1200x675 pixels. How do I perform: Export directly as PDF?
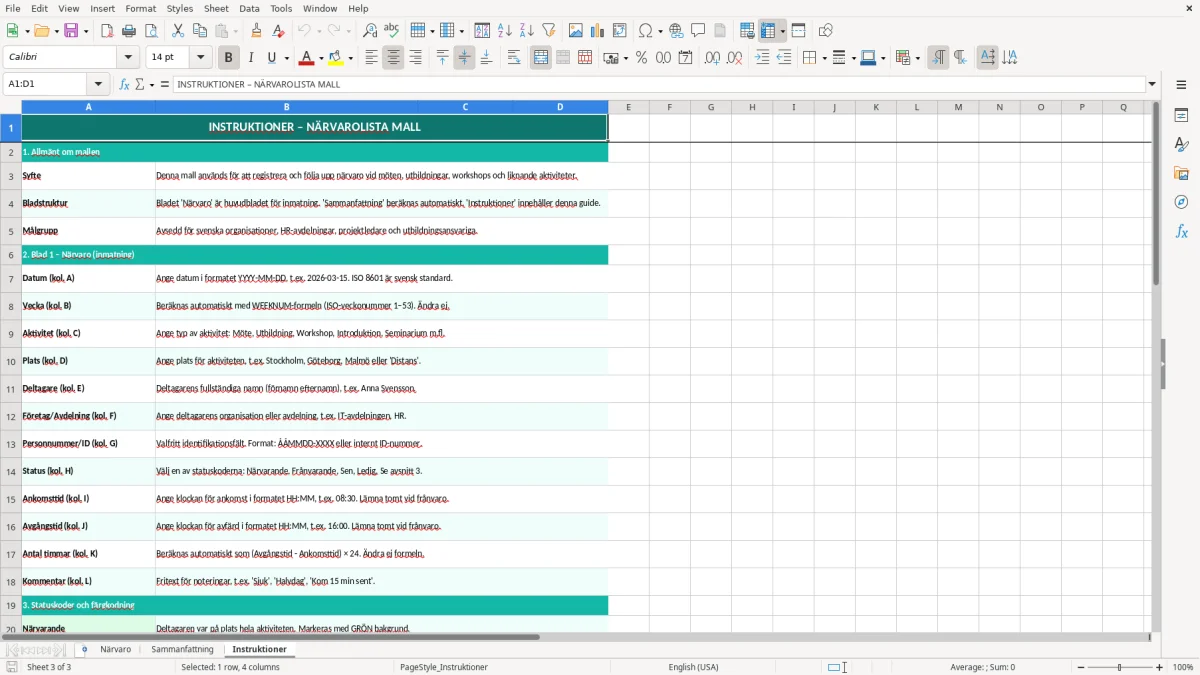point(107,31)
